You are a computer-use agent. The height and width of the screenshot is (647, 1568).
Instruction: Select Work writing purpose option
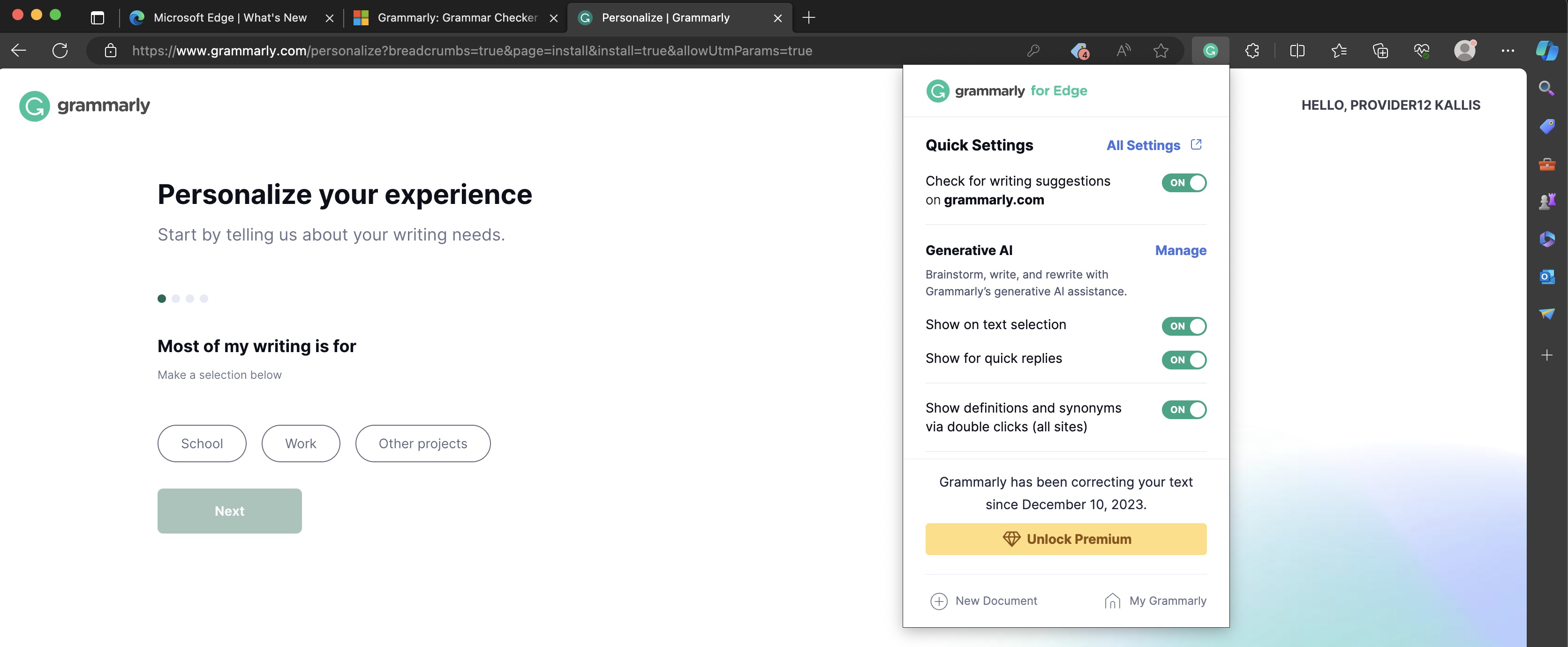point(301,443)
